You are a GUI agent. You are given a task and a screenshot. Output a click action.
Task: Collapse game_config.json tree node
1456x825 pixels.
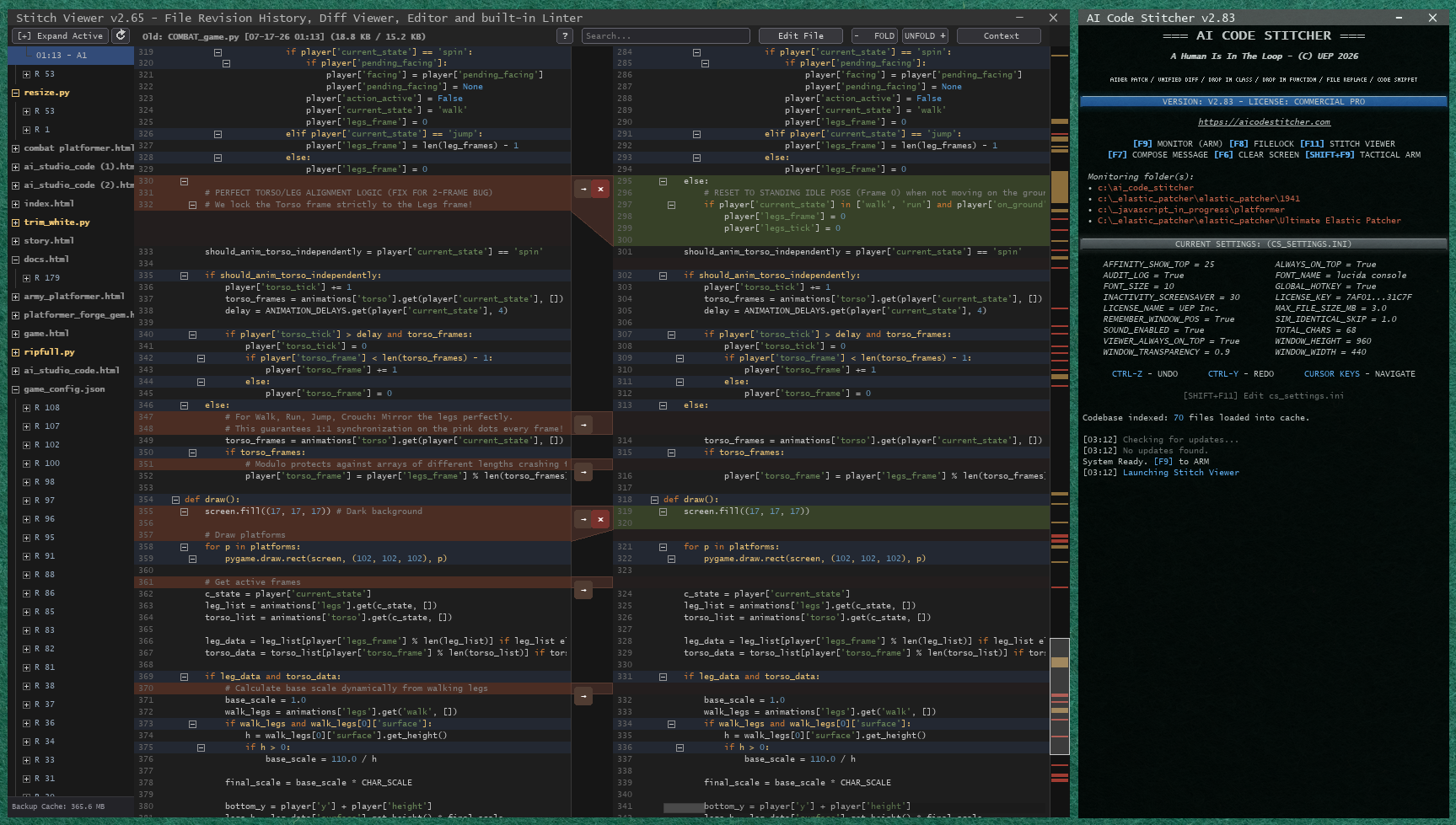pos(15,389)
